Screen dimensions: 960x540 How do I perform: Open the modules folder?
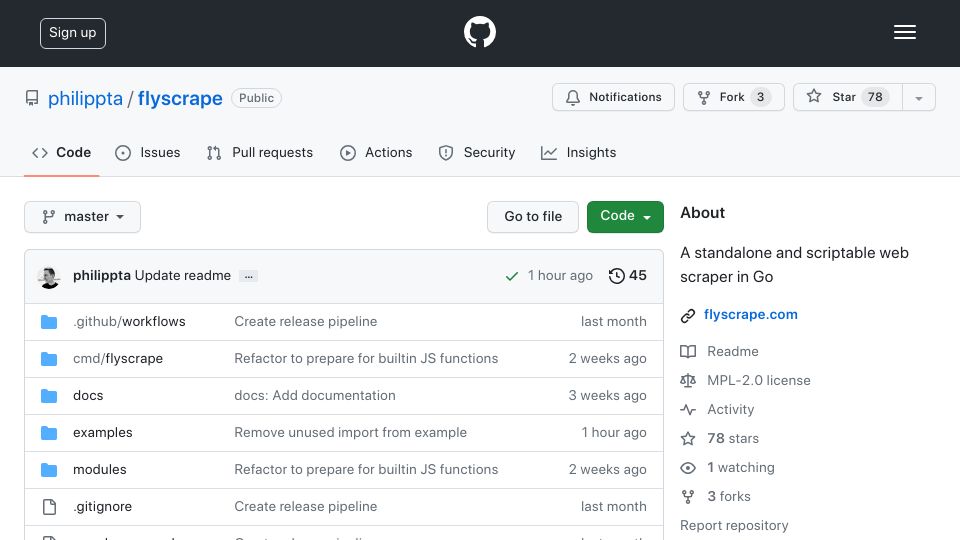(100, 470)
